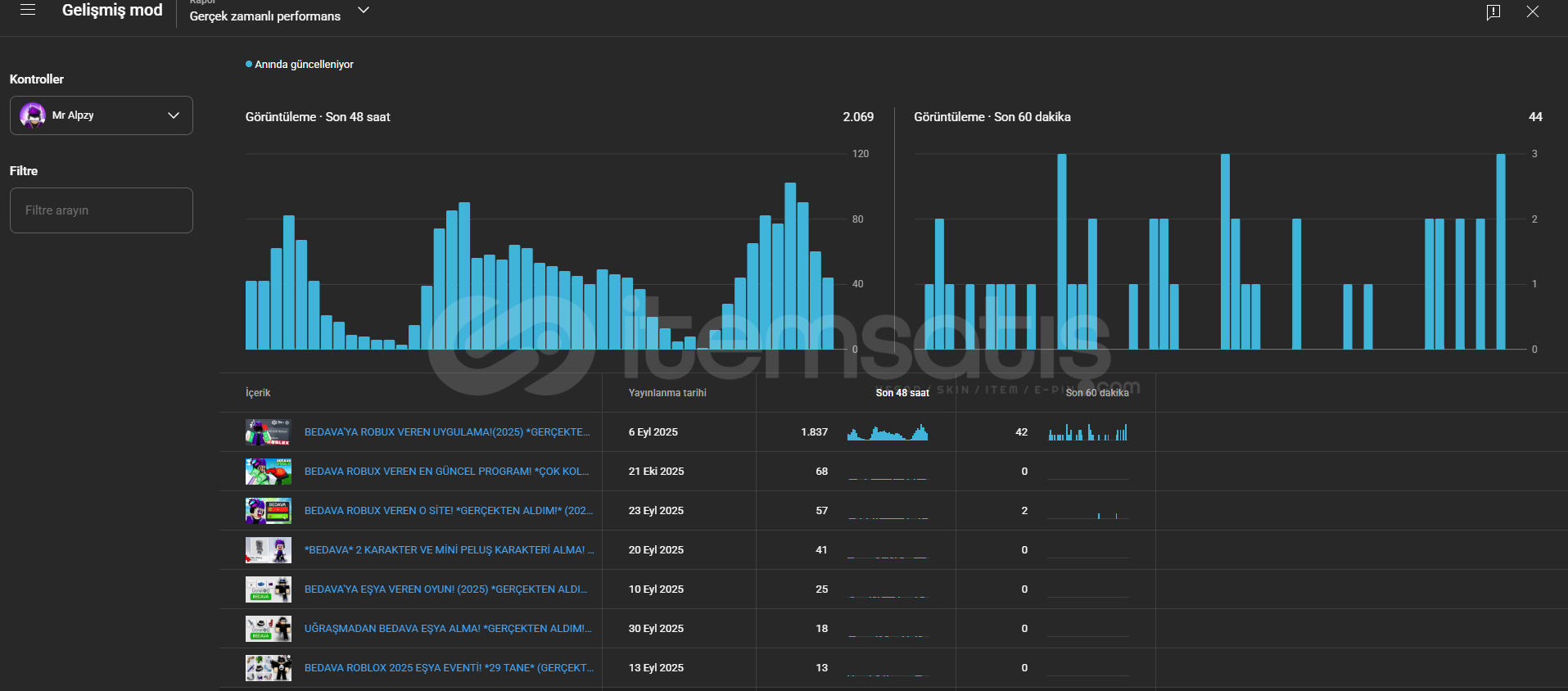Click the tallest bar in 48-hour chart
Image resolution: width=1568 pixels, height=691 pixels.
tap(790, 266)
